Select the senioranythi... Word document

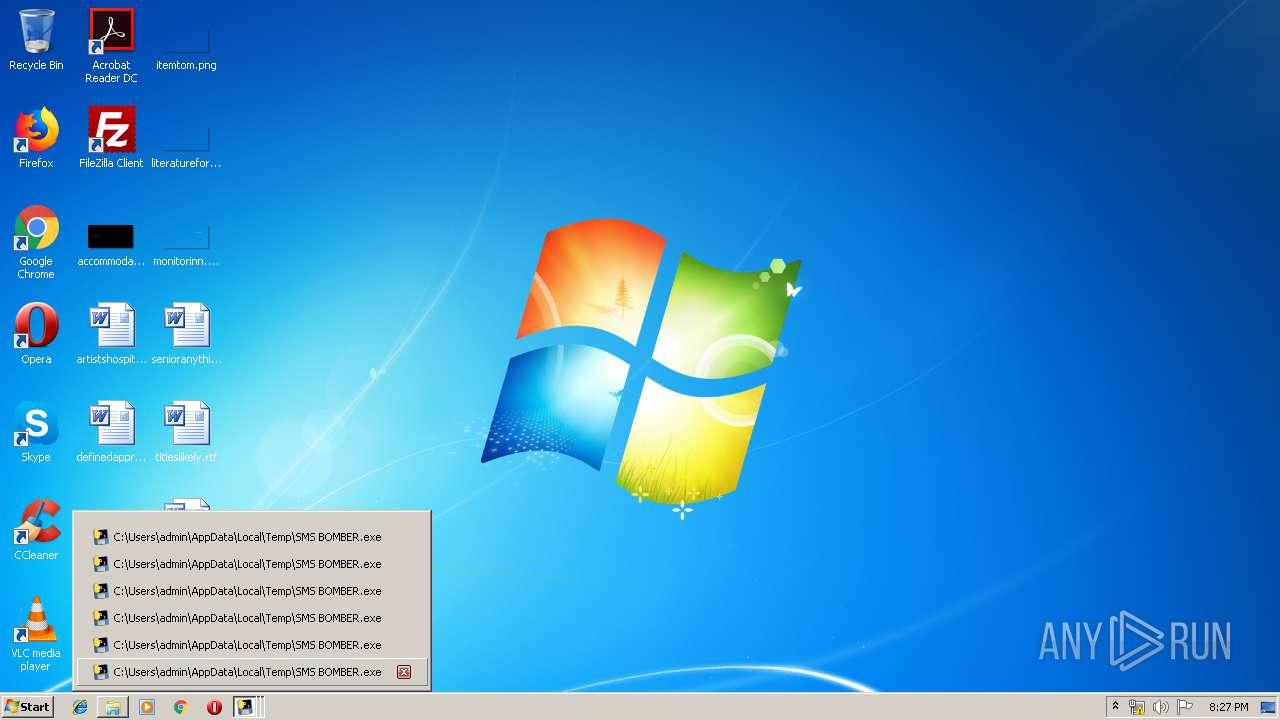(186, 334)
